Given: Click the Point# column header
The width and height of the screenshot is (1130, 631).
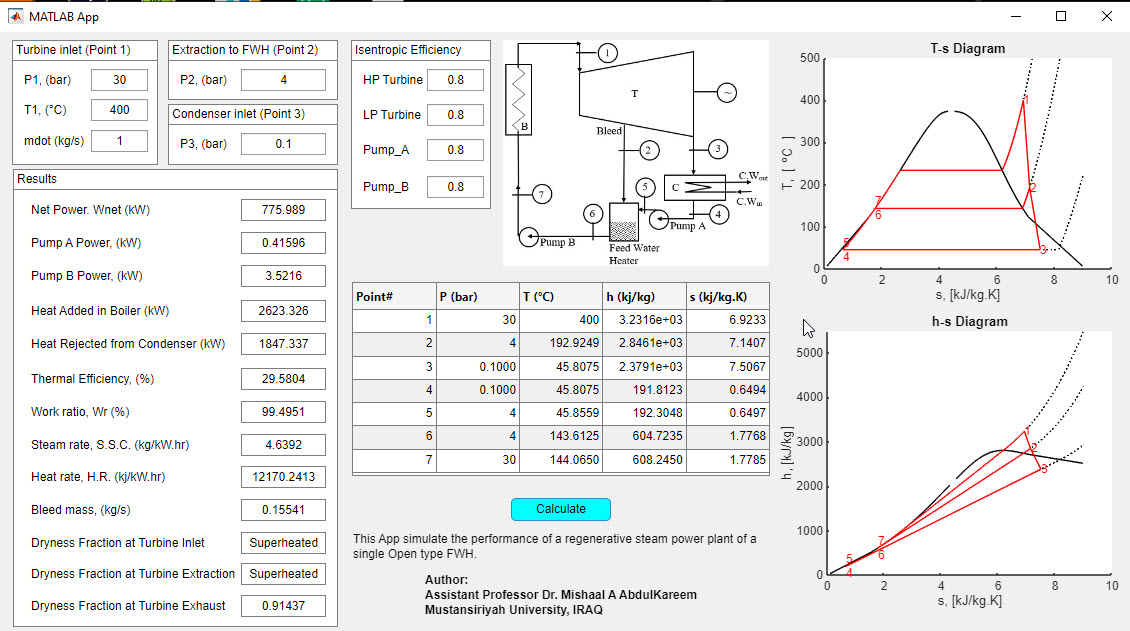Looking at the screenshot, I should pos(394,297).
